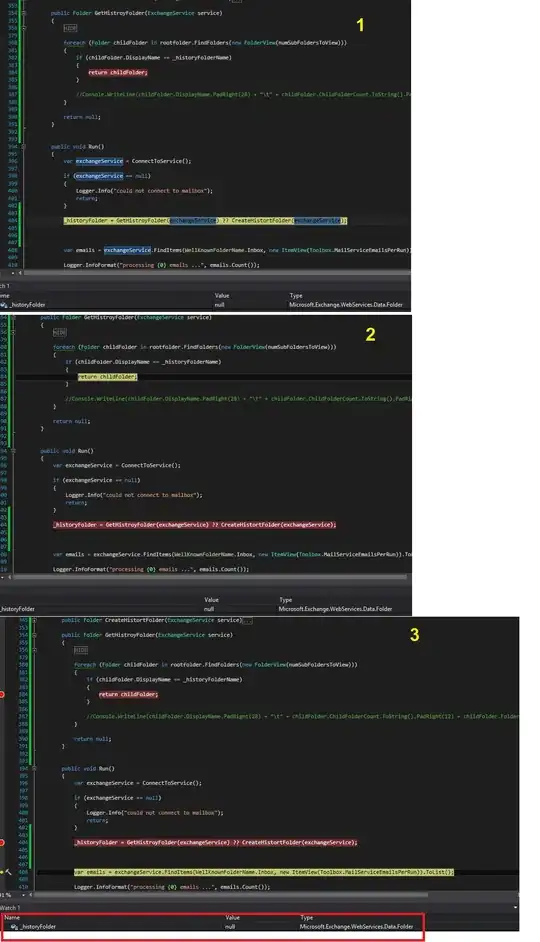Image resolution: width=540 pixels, height=942 pixels.
Task: Click the yellow current-statement arrow at line 408
Action: point(2,872)
